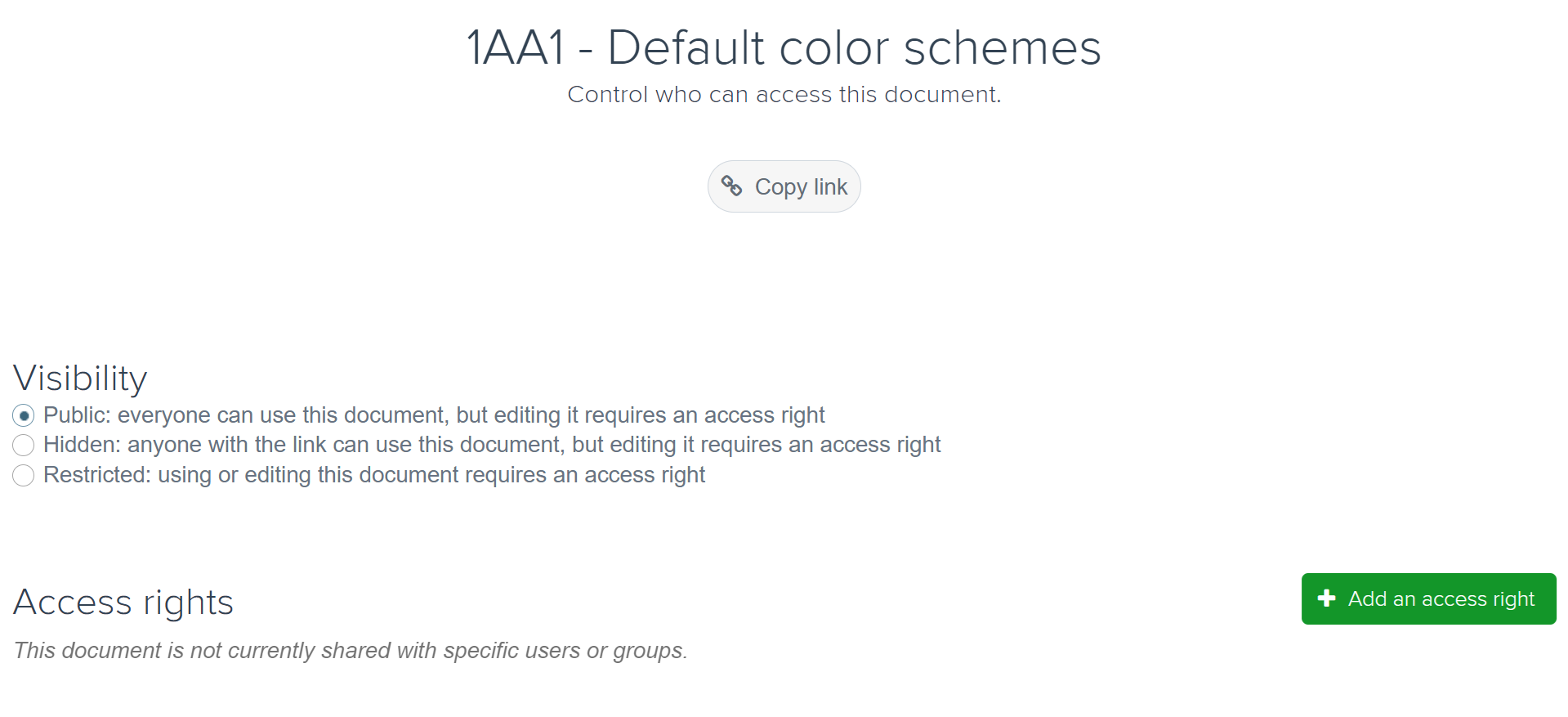
Task: Open the access right creation form
Action: coord(1427,598)
